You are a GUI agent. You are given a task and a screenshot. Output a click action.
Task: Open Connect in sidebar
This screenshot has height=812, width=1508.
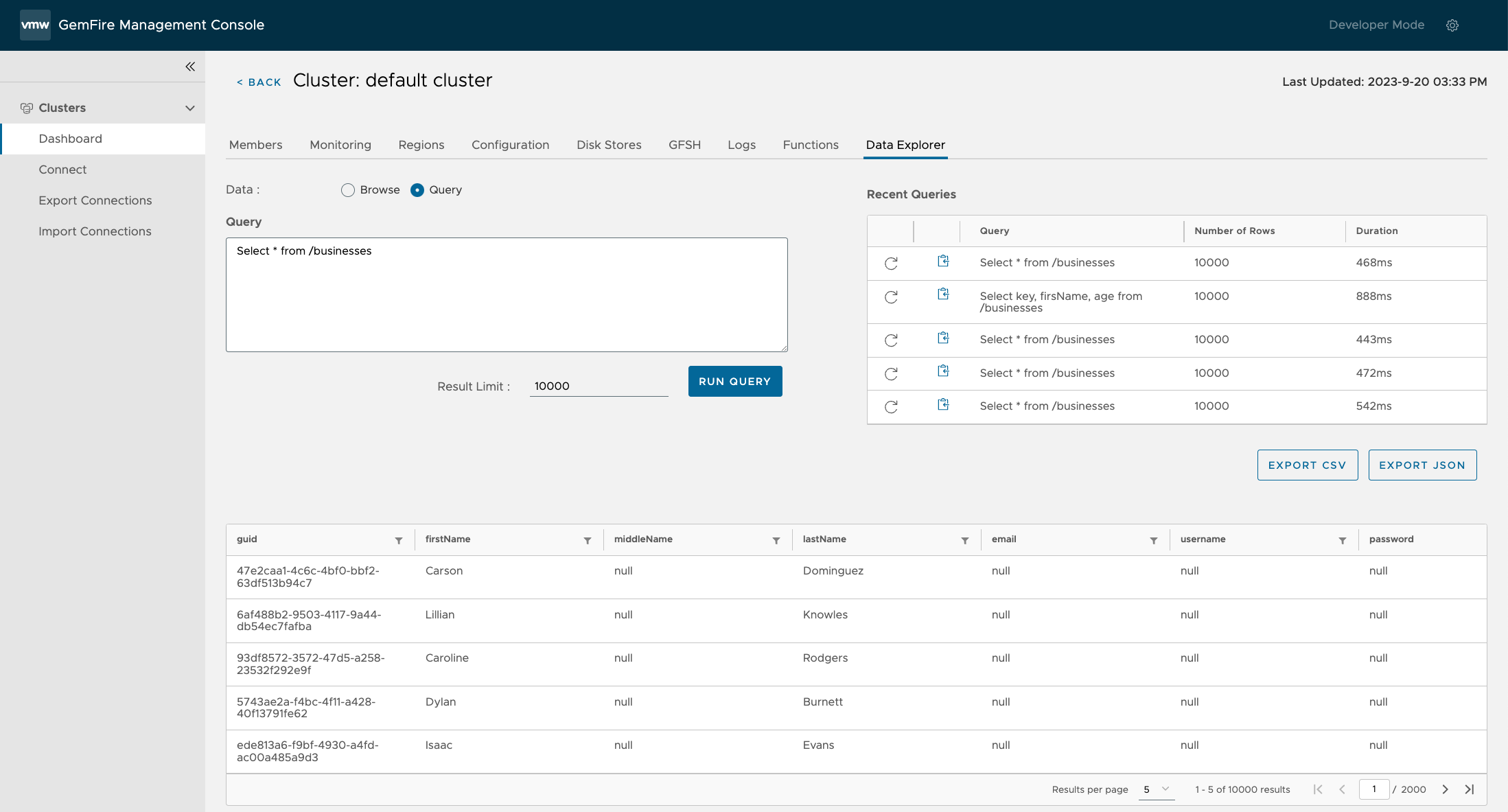click(103, 170)
